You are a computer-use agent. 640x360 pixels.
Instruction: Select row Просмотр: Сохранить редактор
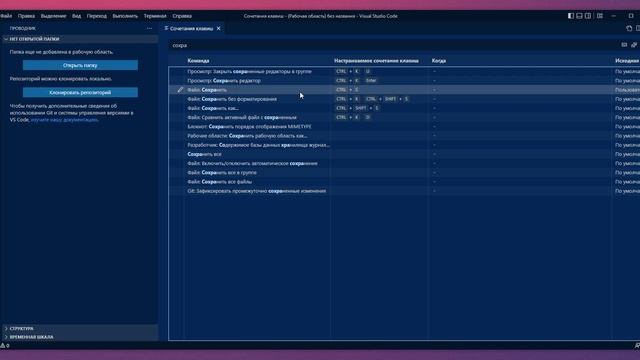click(x=404, y=81)
